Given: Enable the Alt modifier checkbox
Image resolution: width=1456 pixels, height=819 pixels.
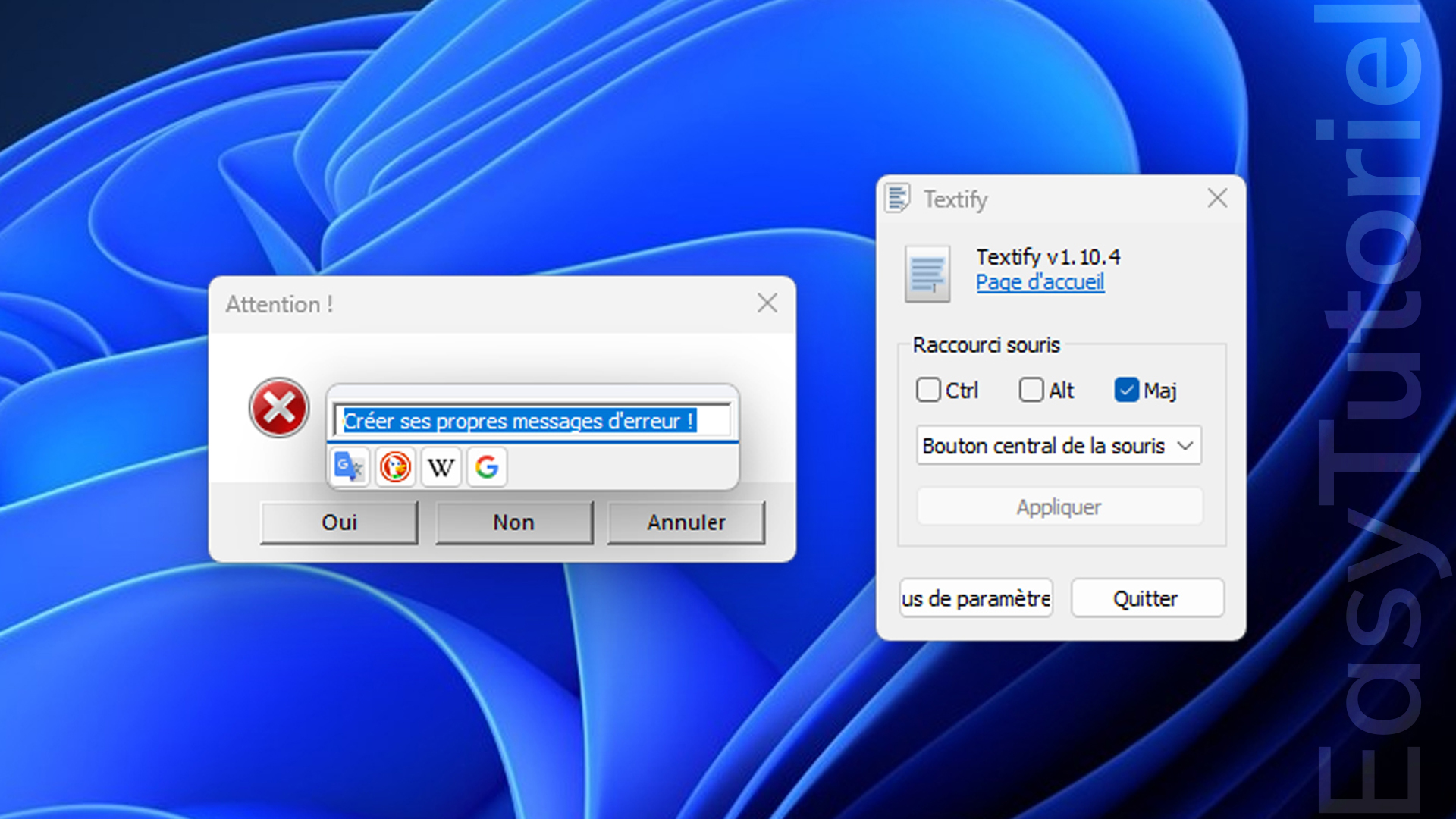Looking at the screenshot, I should click(1031, 390).
